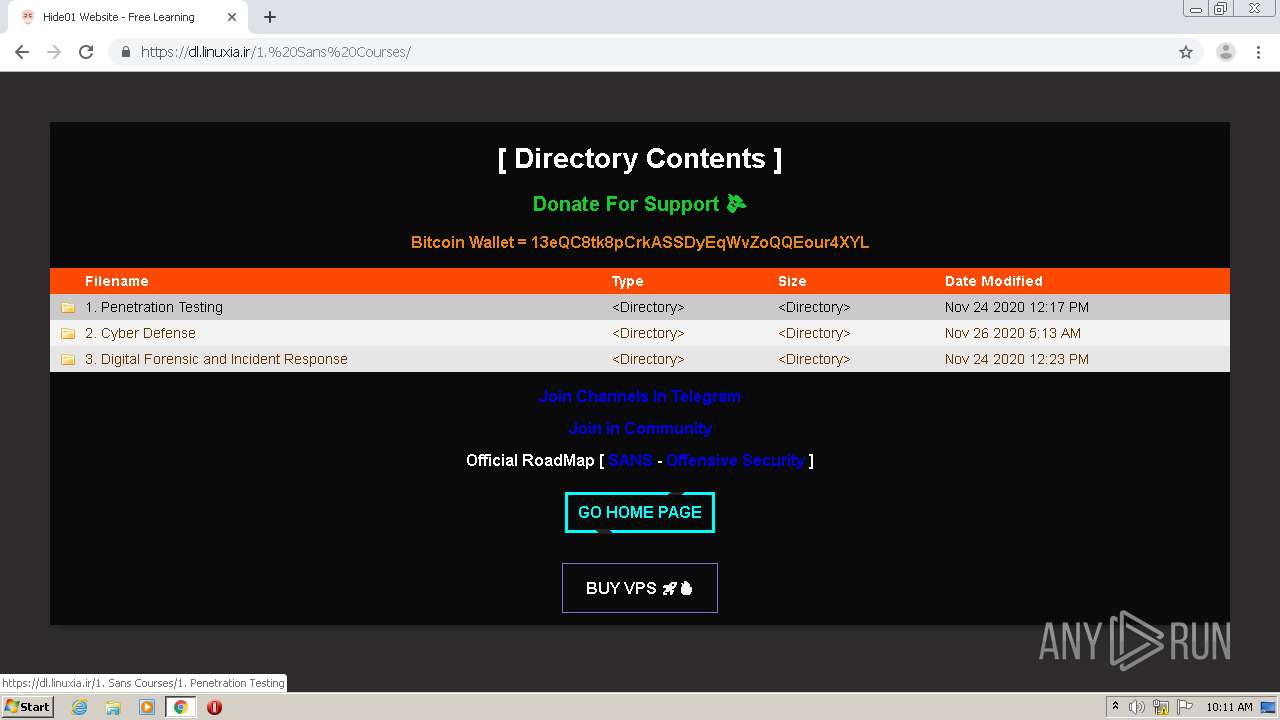
Task: Click date Nov 26 2020 5:13 AM
Action: click(x=1013, y=333)
